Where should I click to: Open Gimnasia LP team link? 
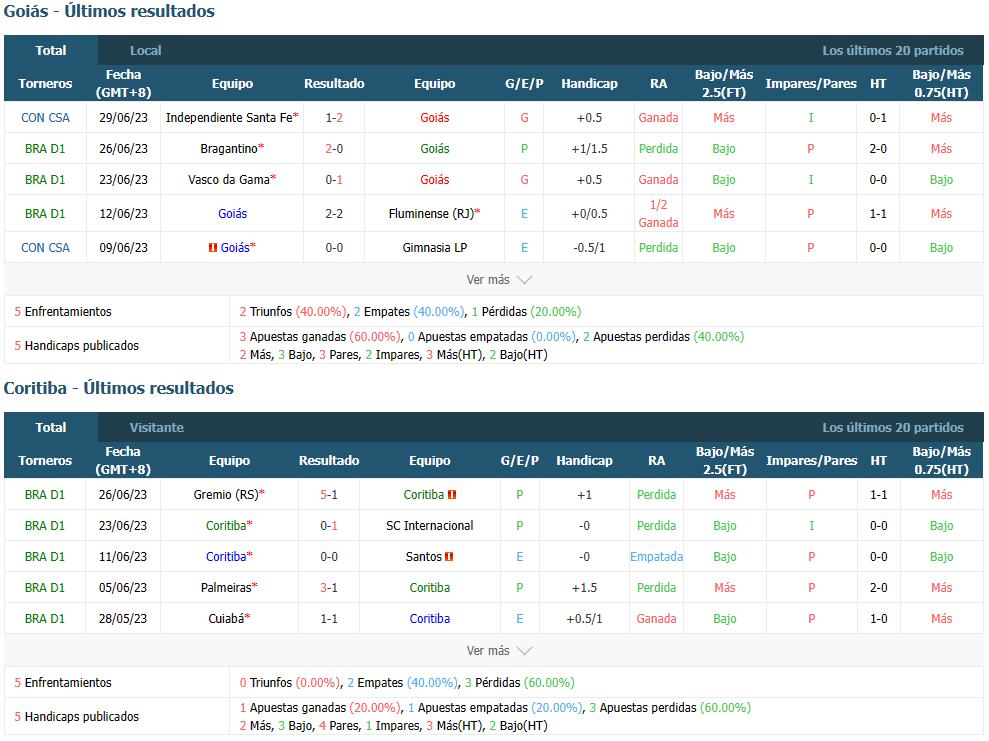pyautogui.click(x=435, y=248)
